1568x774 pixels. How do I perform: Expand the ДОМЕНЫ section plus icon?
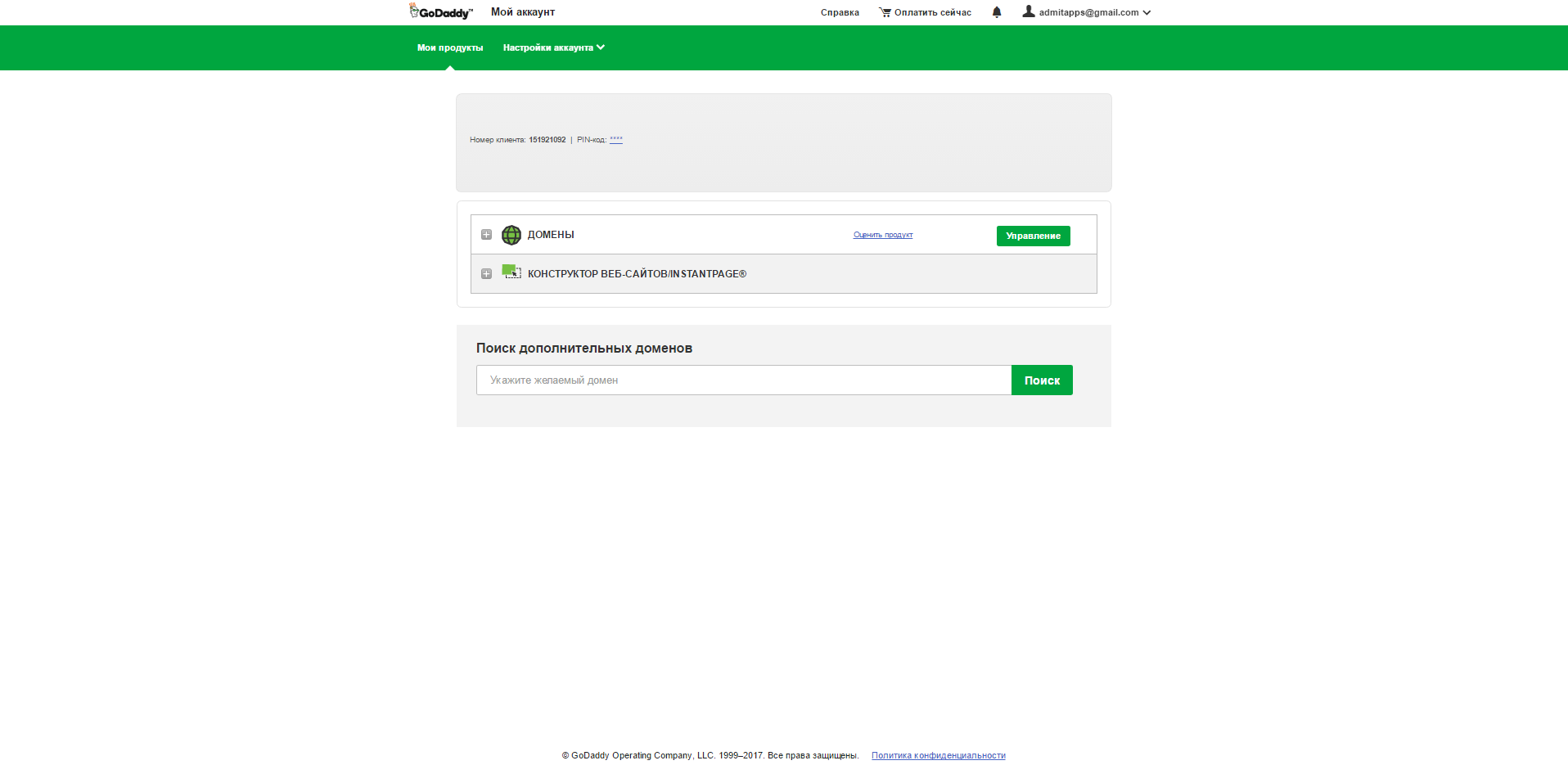pyautogui.click(x=487, y=235)
